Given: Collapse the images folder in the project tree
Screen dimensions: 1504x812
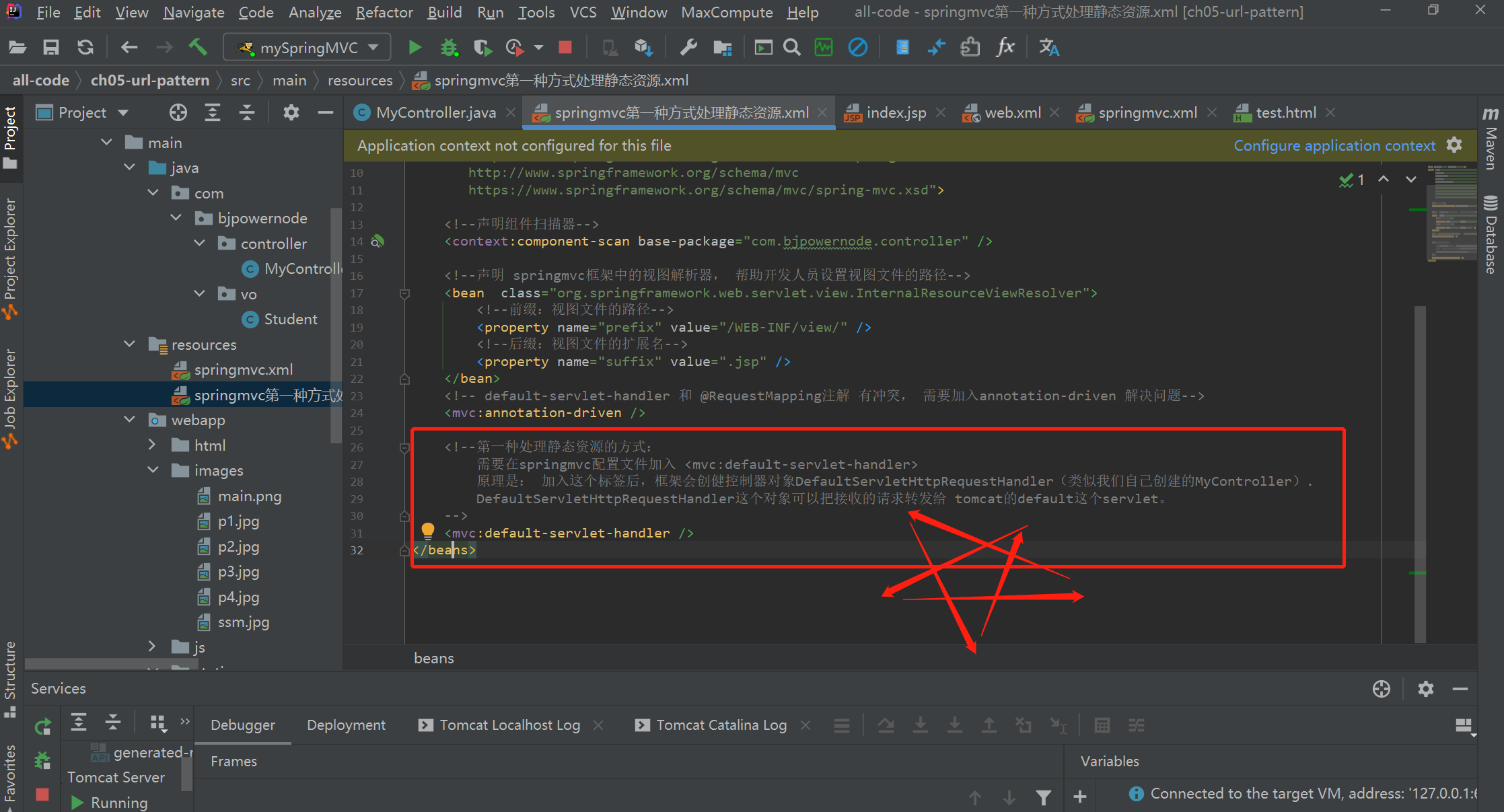Looking at the screenshot, I should click(152, 470).
